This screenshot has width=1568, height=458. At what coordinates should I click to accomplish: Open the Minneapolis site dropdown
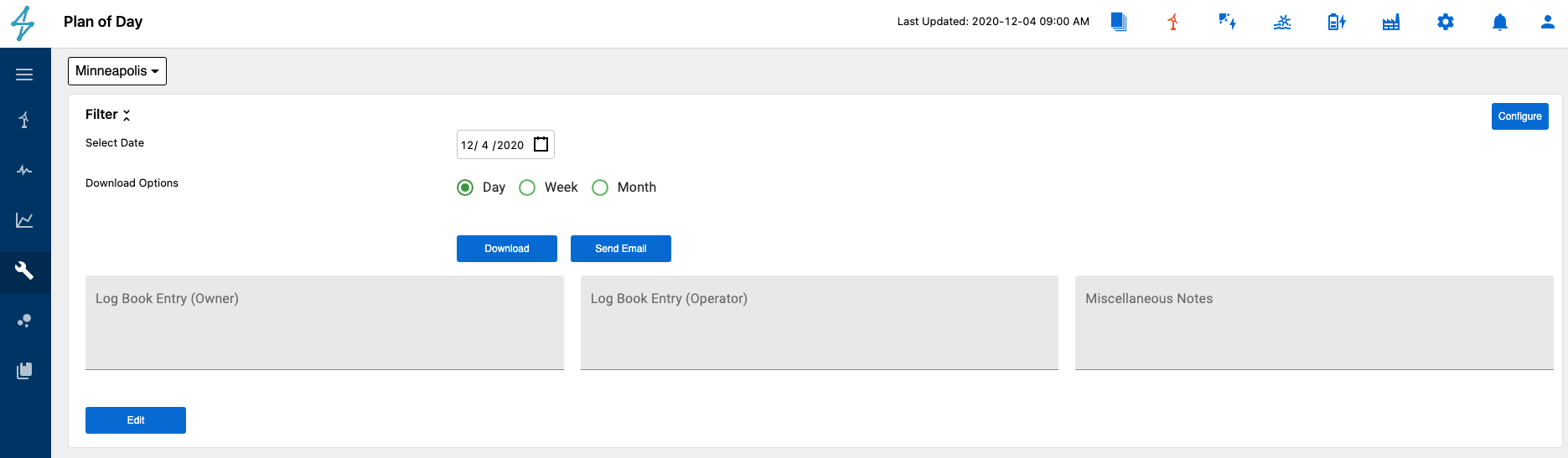[117, 71]
